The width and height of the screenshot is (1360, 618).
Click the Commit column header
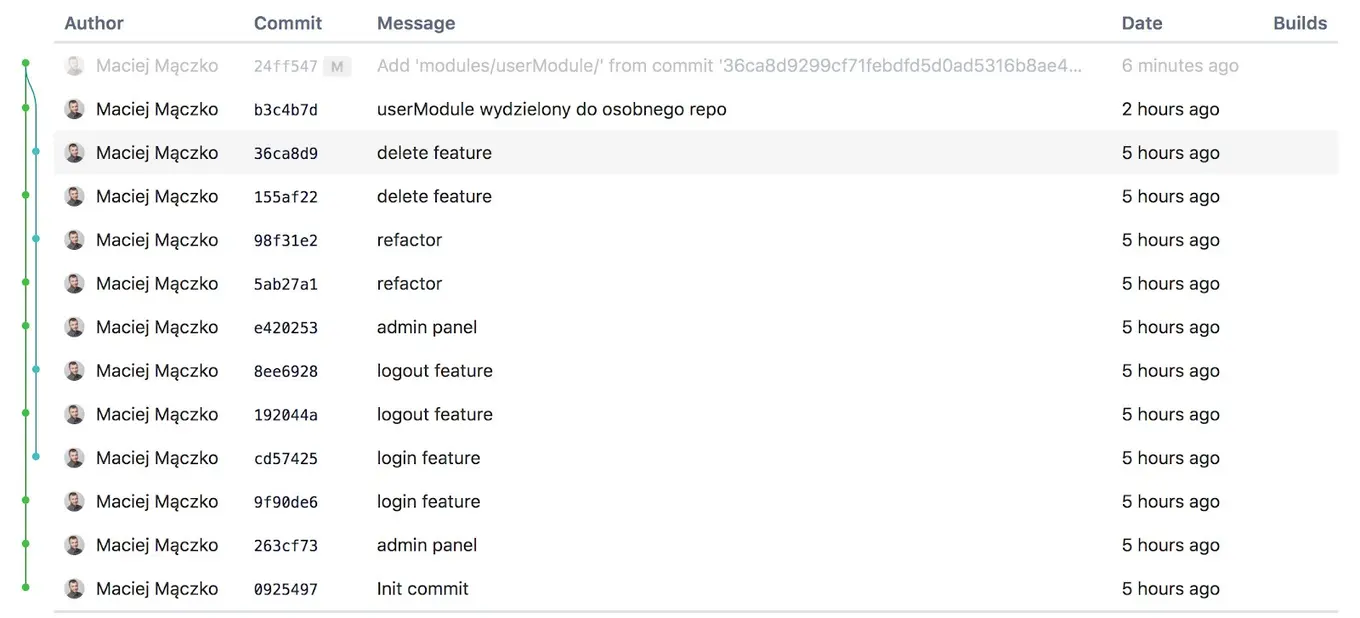(x=287, y=22)
